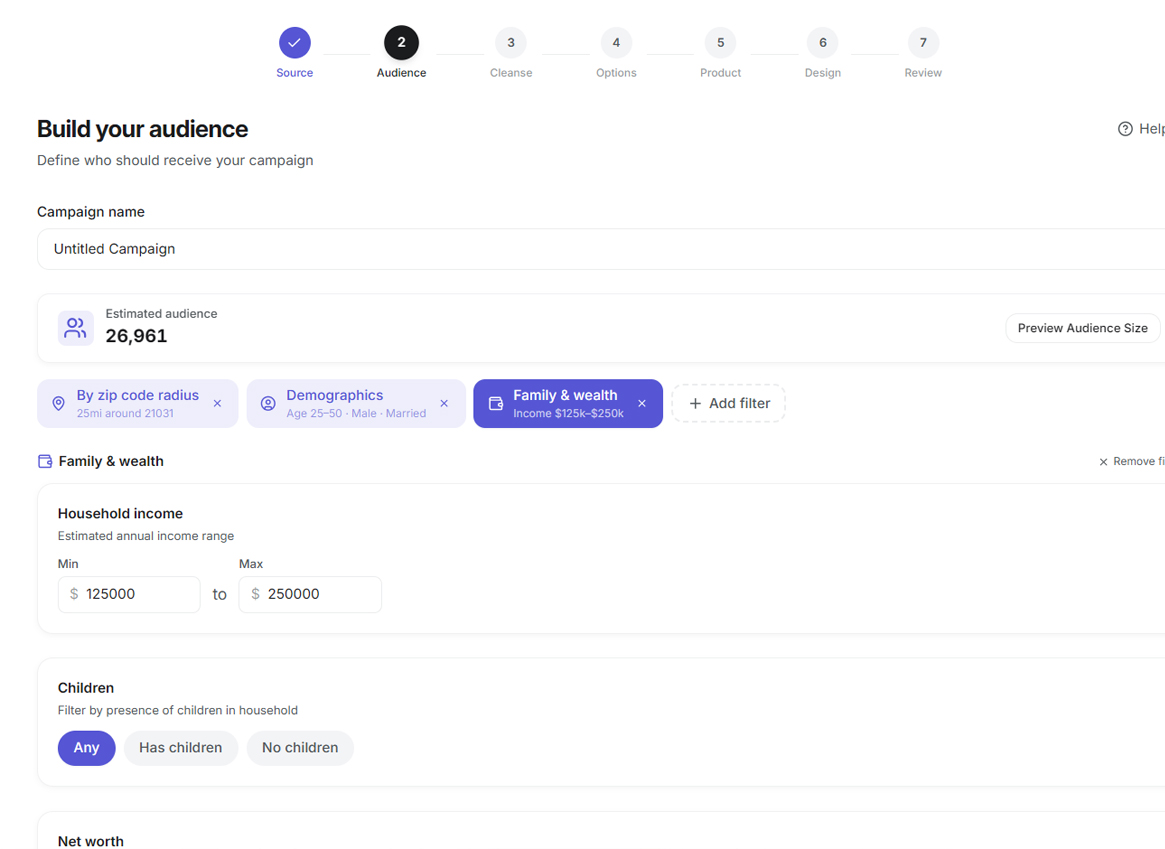The width and height of the screenshot is (1165, 849).
Task: Open the Demographics filter chip
Action: coord(356,403)
